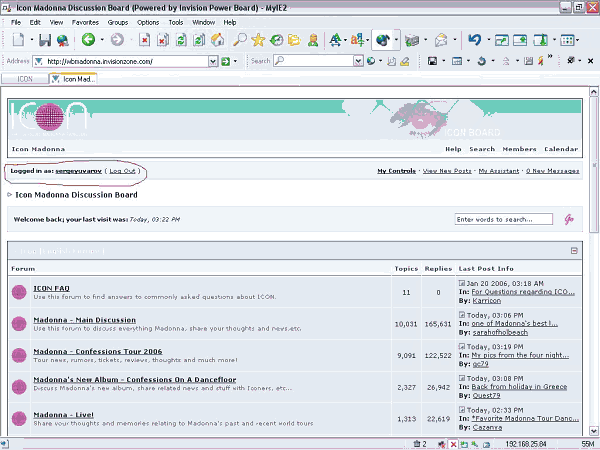
Task: Select the Icon Mad... tab
Action: click(73, 79)
